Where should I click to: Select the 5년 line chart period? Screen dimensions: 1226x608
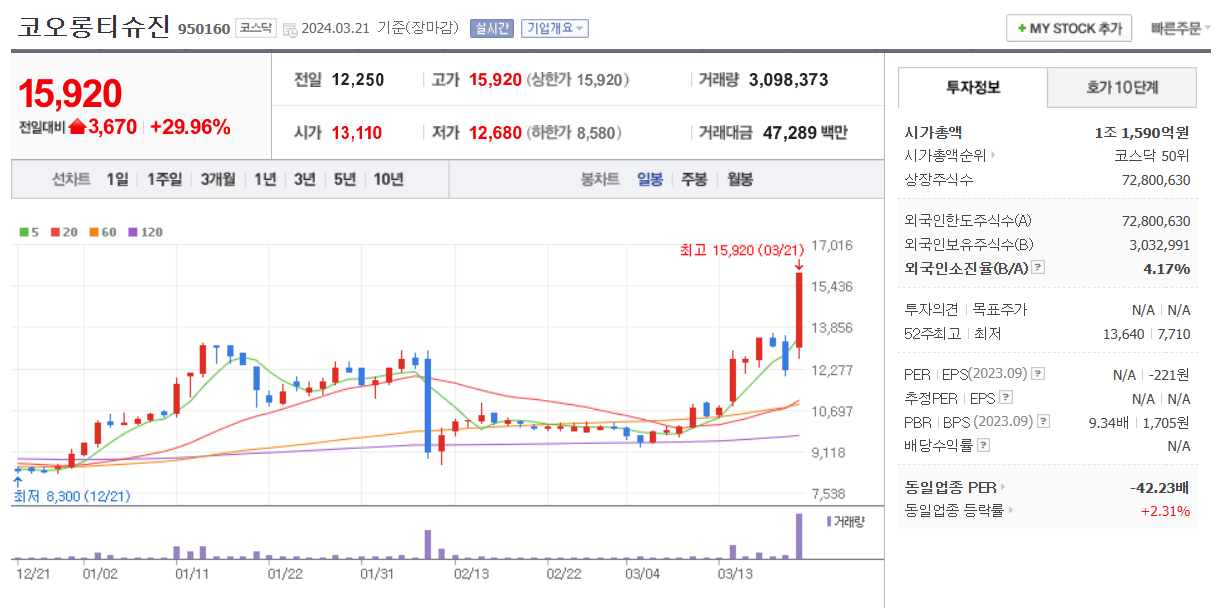(x=345, y=179)
